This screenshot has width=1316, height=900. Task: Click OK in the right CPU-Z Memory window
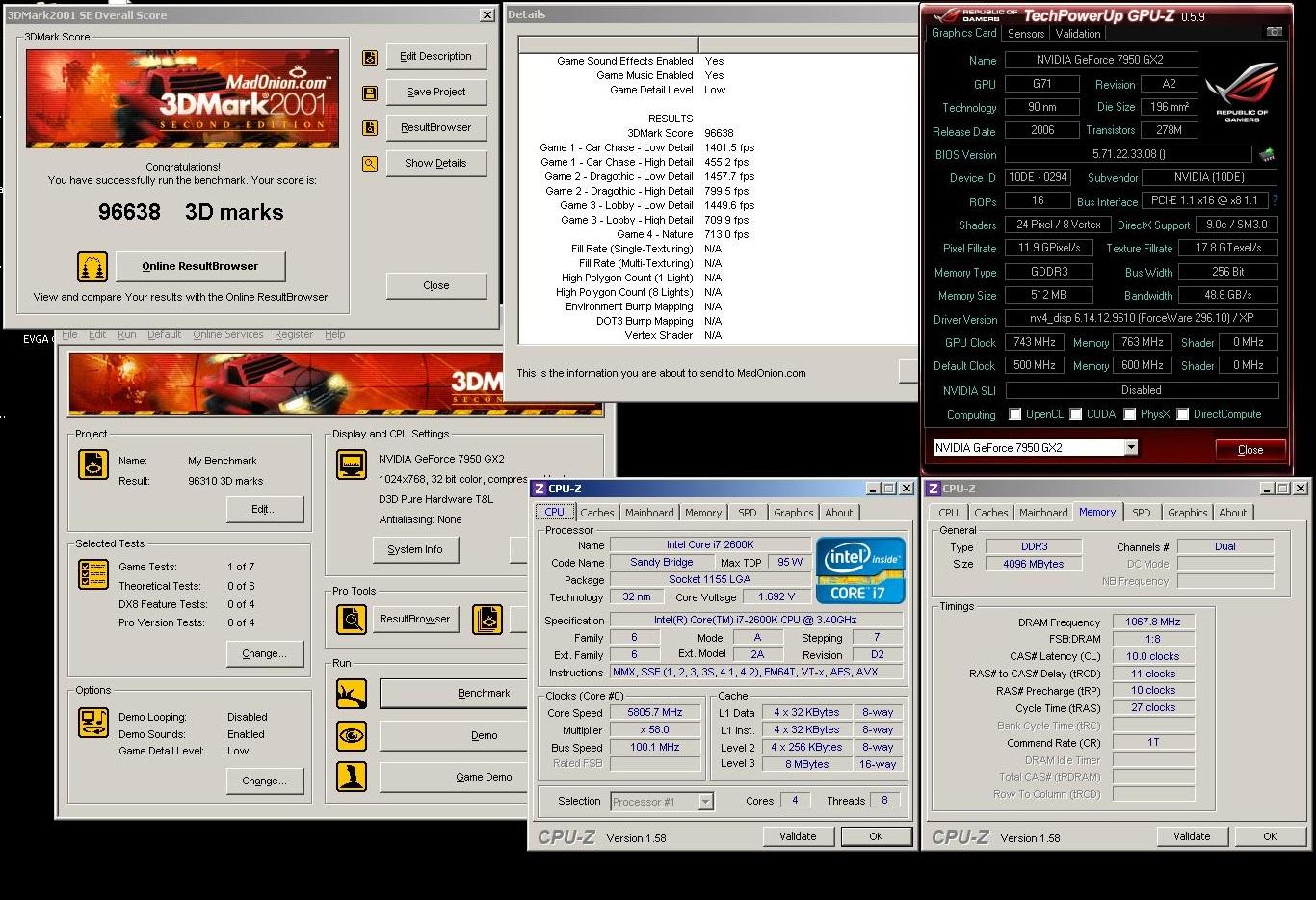pyautogui.click(x=1270, y=836)
